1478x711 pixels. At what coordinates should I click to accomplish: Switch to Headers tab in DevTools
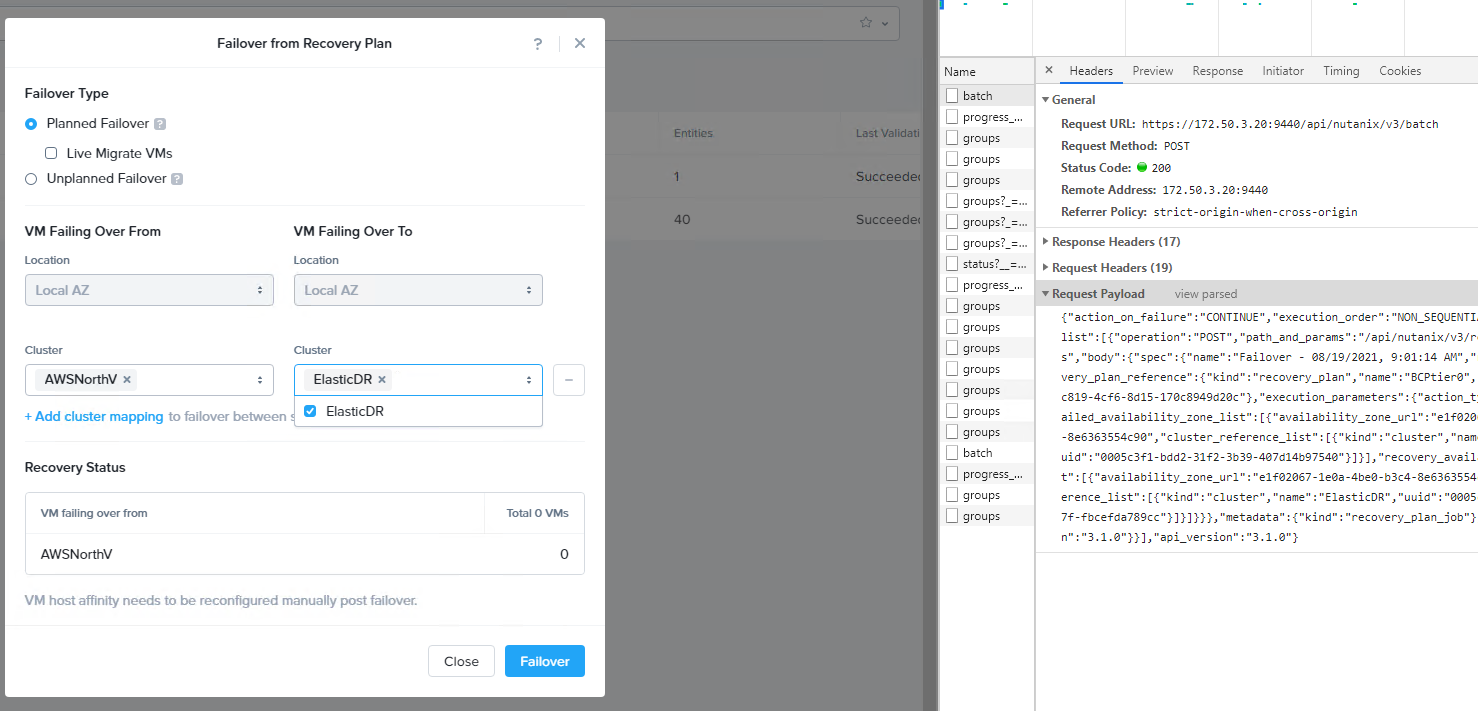(1091, 71)
